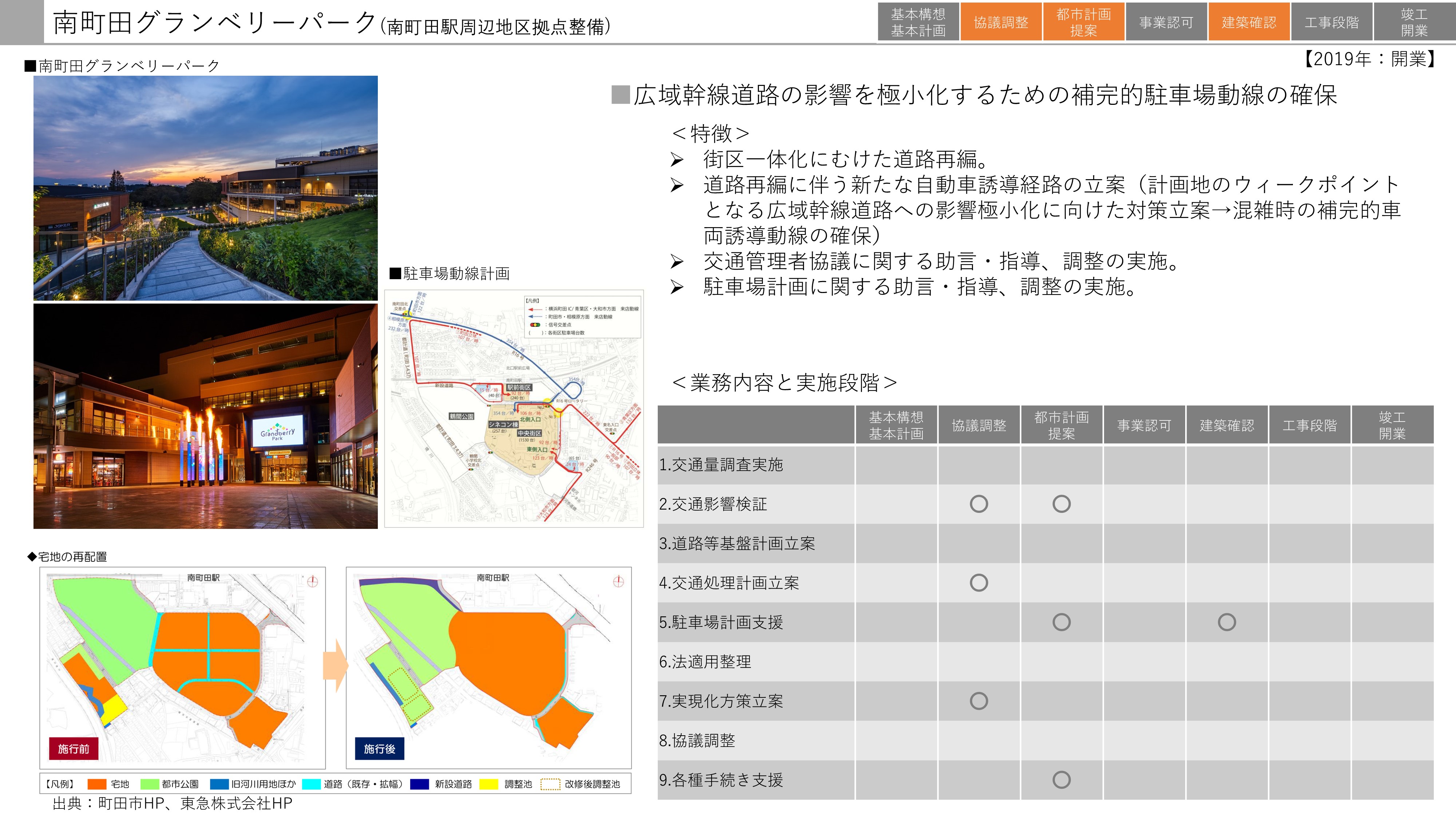This screenshot has width=1456, height=819.
Task: Click the cyan 道路（既存・拡幅）legend swatch
Action: [x=312, y=784]
